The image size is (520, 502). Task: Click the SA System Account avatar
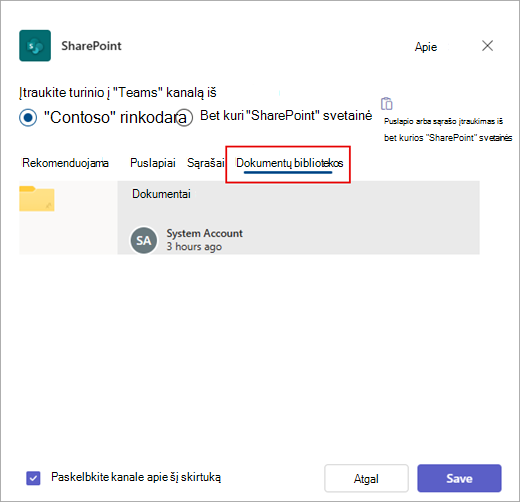click(x=144, y=240)
